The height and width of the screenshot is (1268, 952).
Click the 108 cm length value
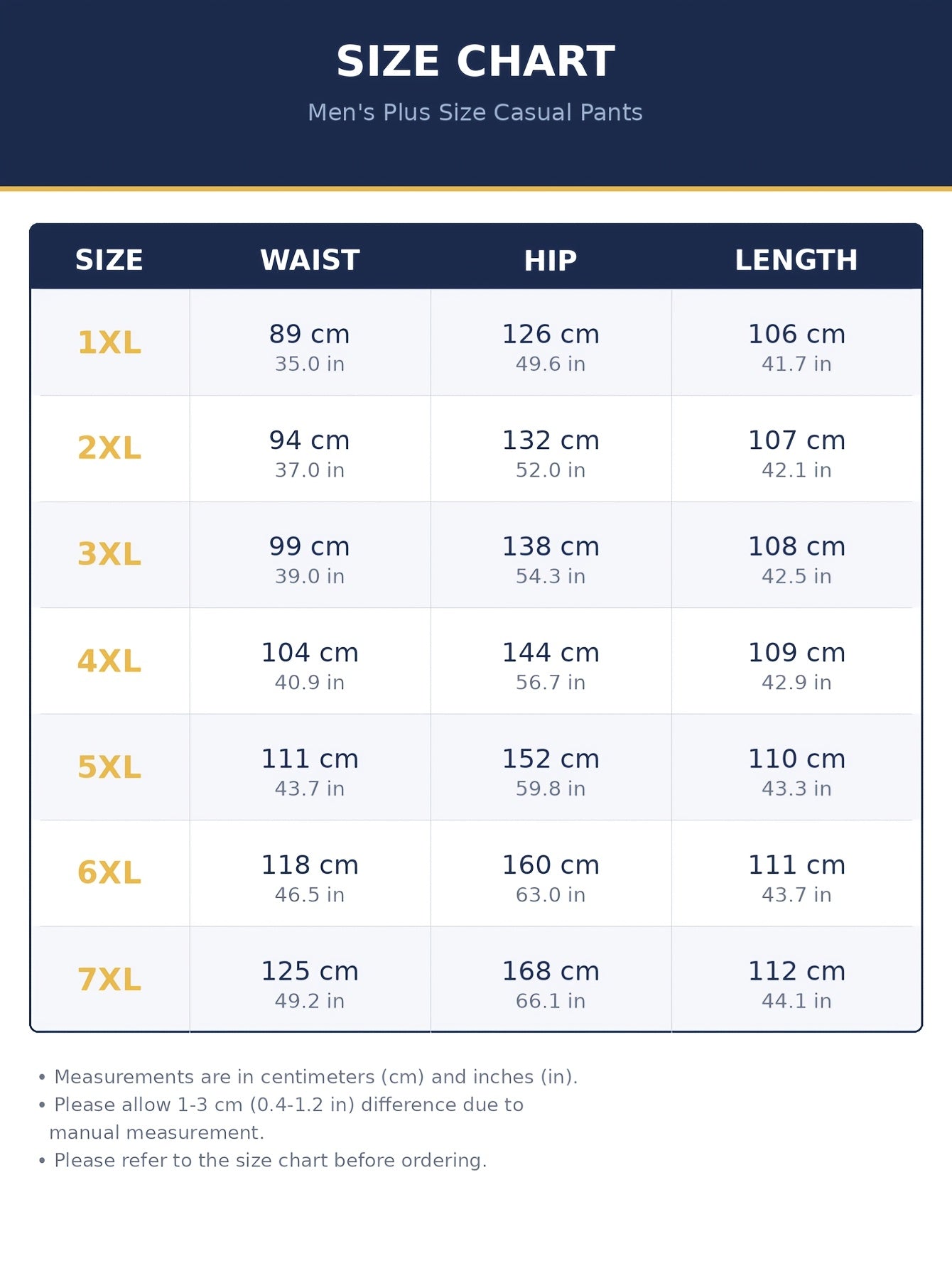coord(796,546)
